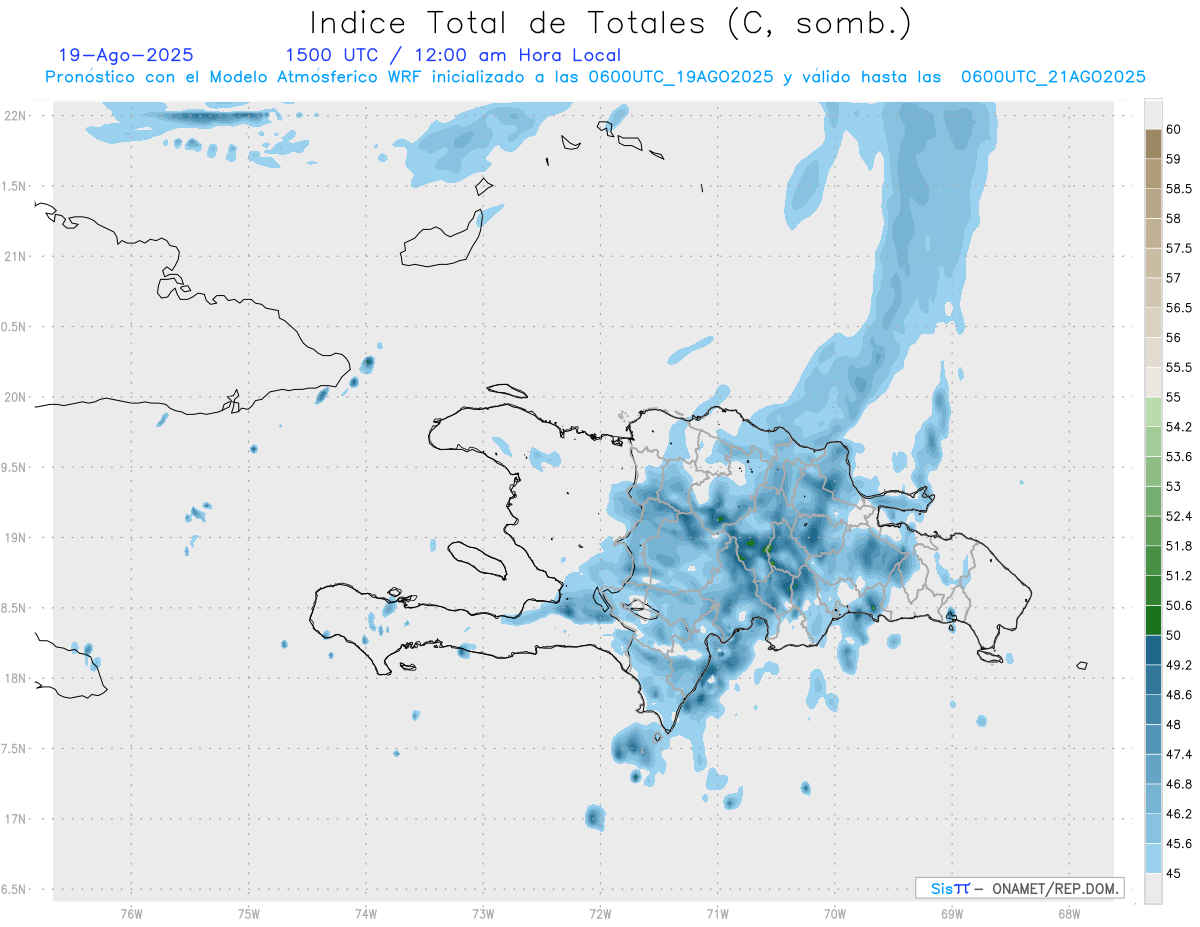Click the colorbar value "59"
The image size is (1200, 927).
pyautogui.click(x=1174, y=159)
